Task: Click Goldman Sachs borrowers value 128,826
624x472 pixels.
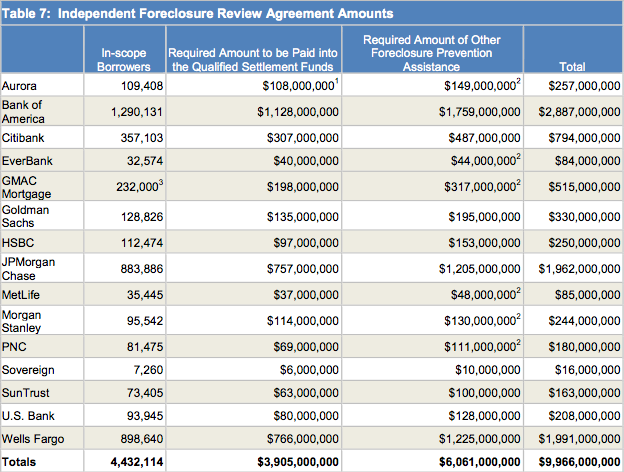Action: (x=142, y=217)
